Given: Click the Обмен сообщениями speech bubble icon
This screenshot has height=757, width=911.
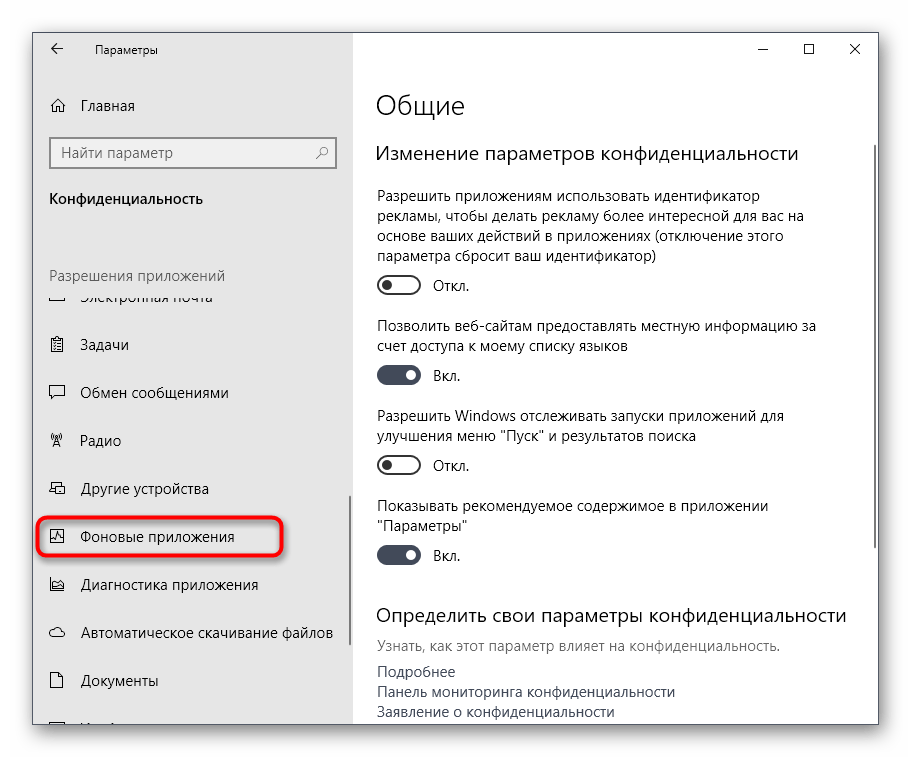Looking at the screenshot, I should (57, 392).
